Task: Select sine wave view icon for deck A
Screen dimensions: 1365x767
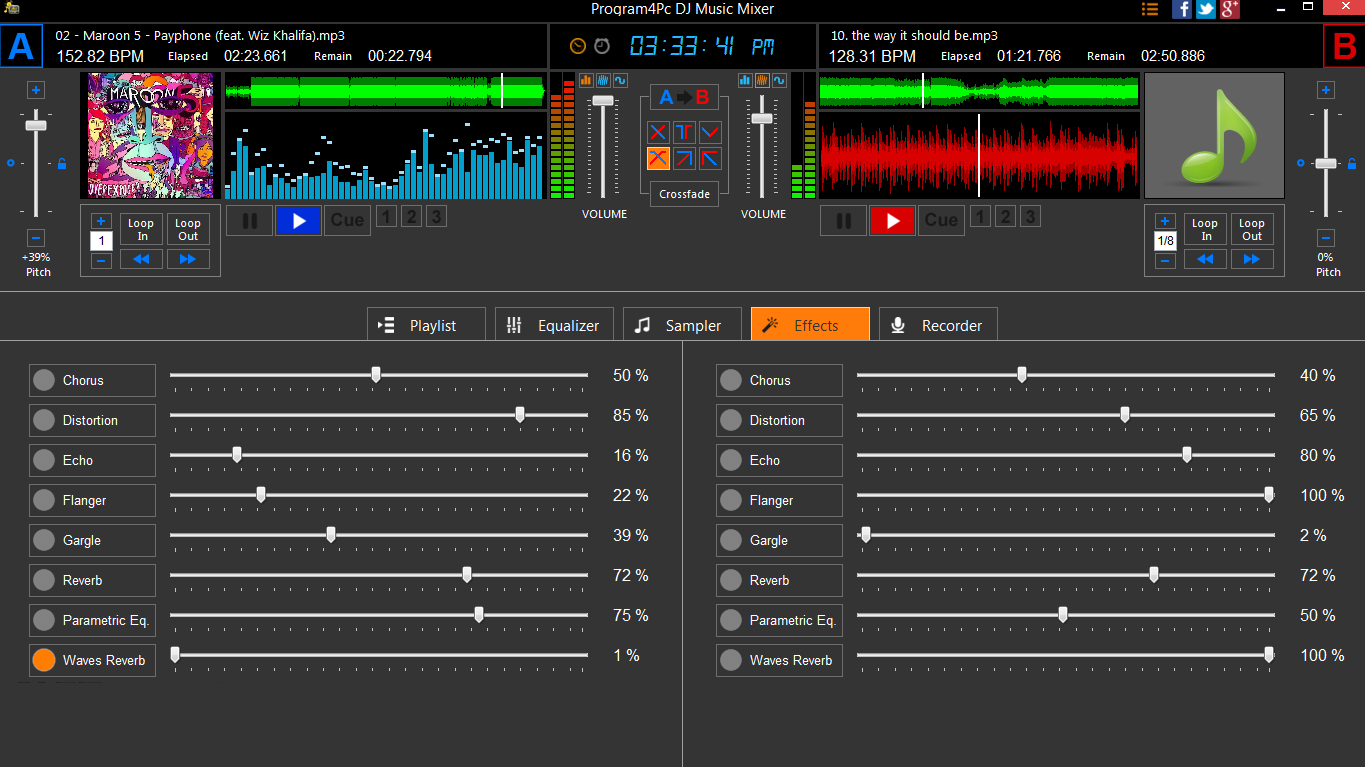Action: point(620,80)
